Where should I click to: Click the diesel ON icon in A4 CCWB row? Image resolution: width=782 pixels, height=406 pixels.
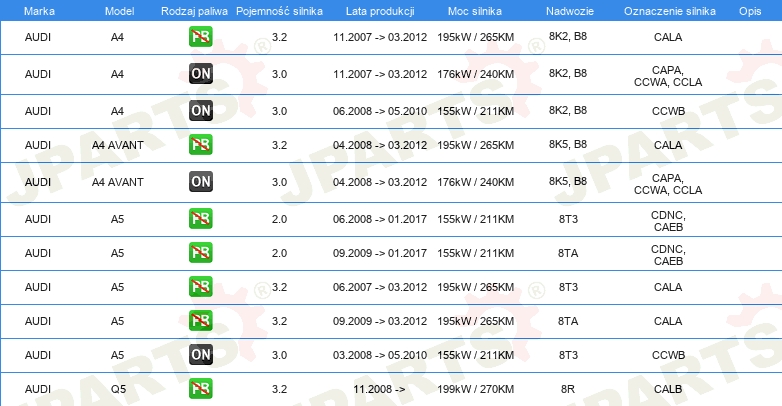(x=200, y=111)
